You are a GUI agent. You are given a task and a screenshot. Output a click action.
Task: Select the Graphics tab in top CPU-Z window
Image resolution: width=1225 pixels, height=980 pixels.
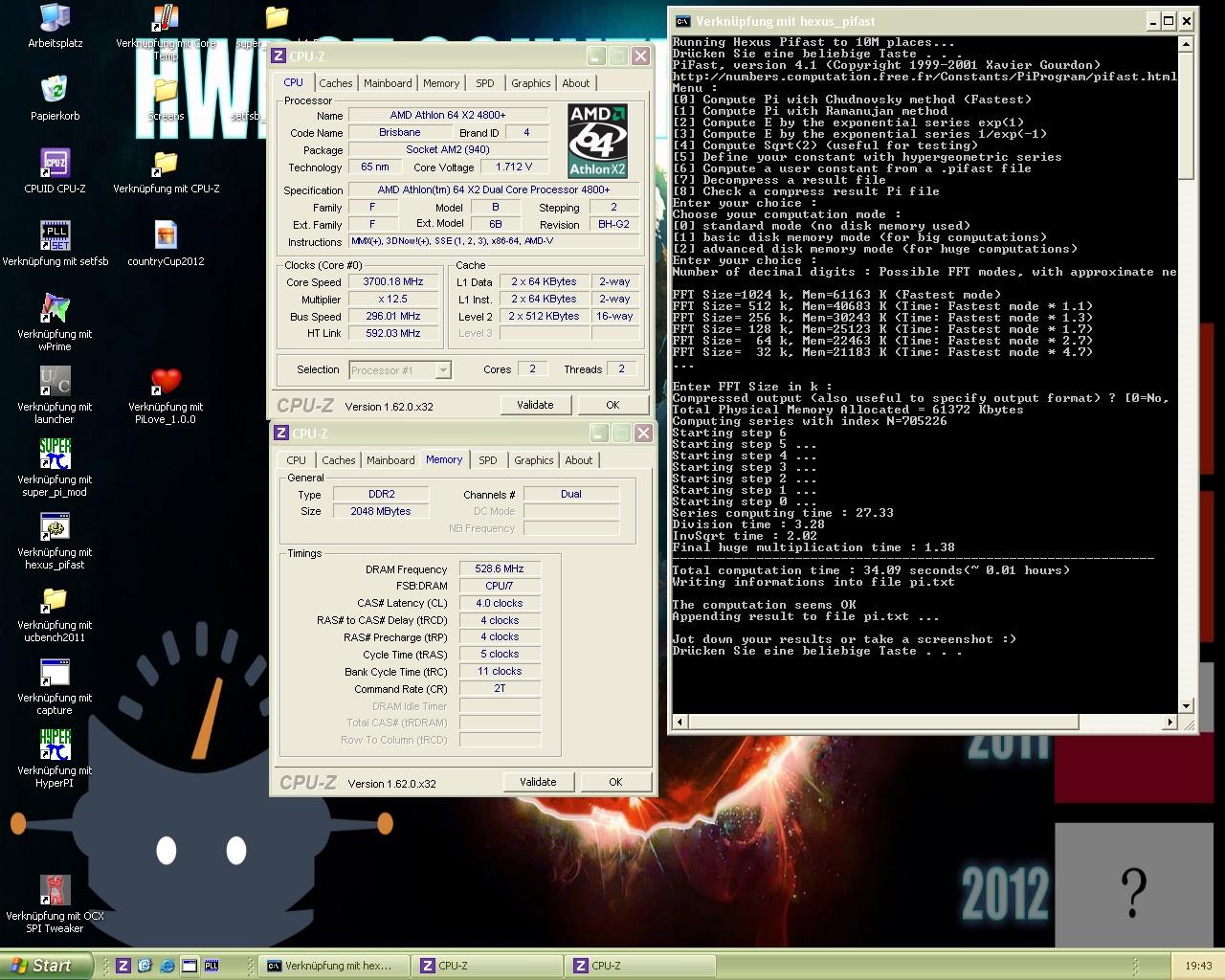pos(531,83)
